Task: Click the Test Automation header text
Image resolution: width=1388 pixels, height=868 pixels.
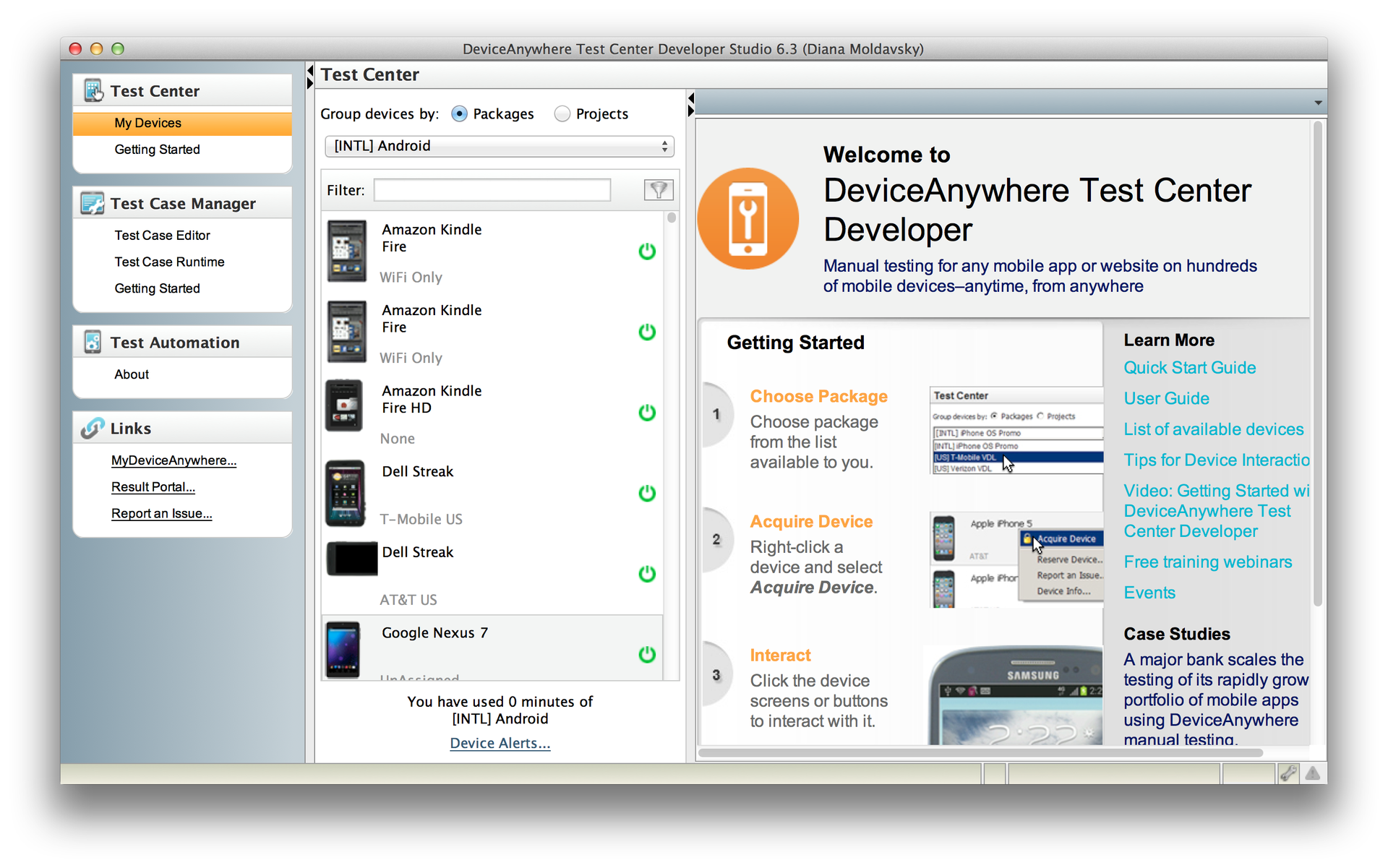Action: 174,343
